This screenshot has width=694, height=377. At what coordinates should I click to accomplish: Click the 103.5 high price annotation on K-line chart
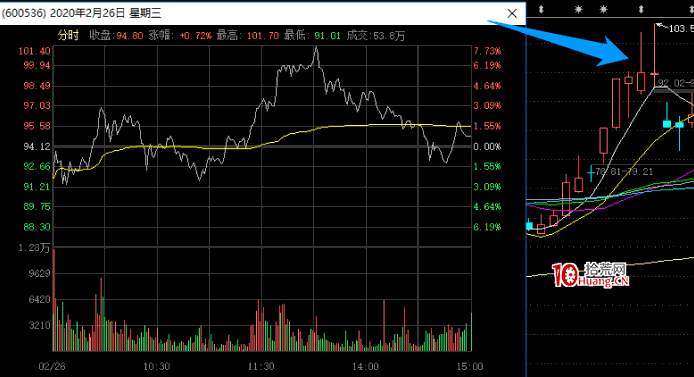(681, 29)
